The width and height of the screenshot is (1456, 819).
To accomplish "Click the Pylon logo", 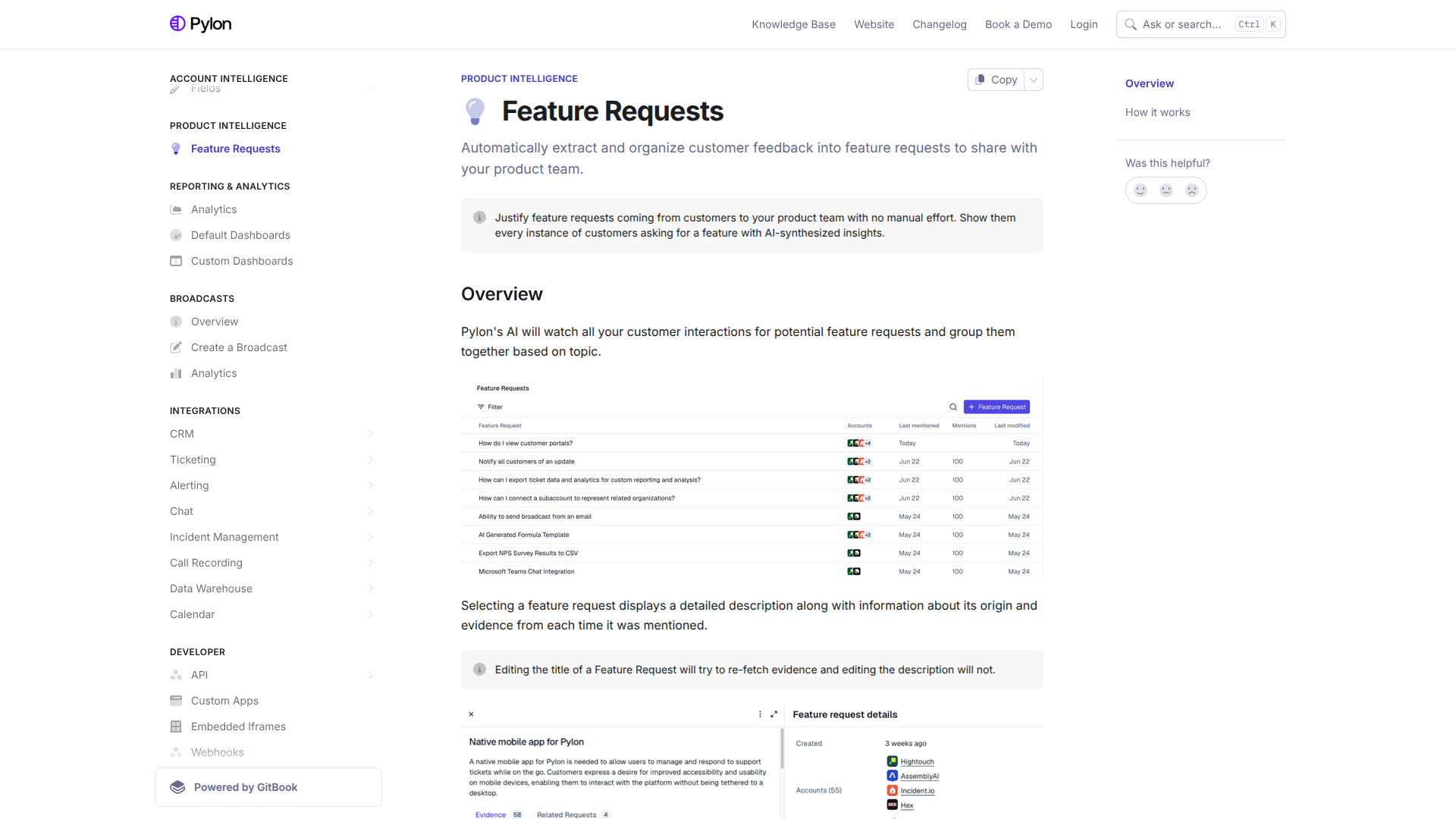I will coord(200,24).
